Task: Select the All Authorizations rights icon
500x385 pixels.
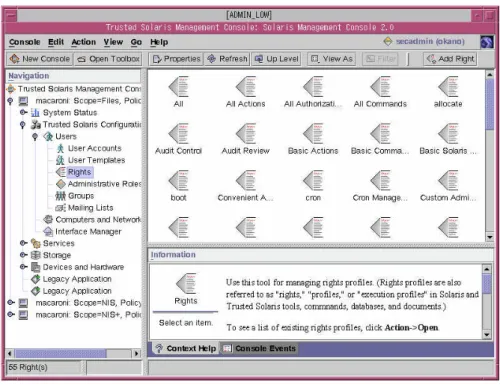Action: (313, 87)
